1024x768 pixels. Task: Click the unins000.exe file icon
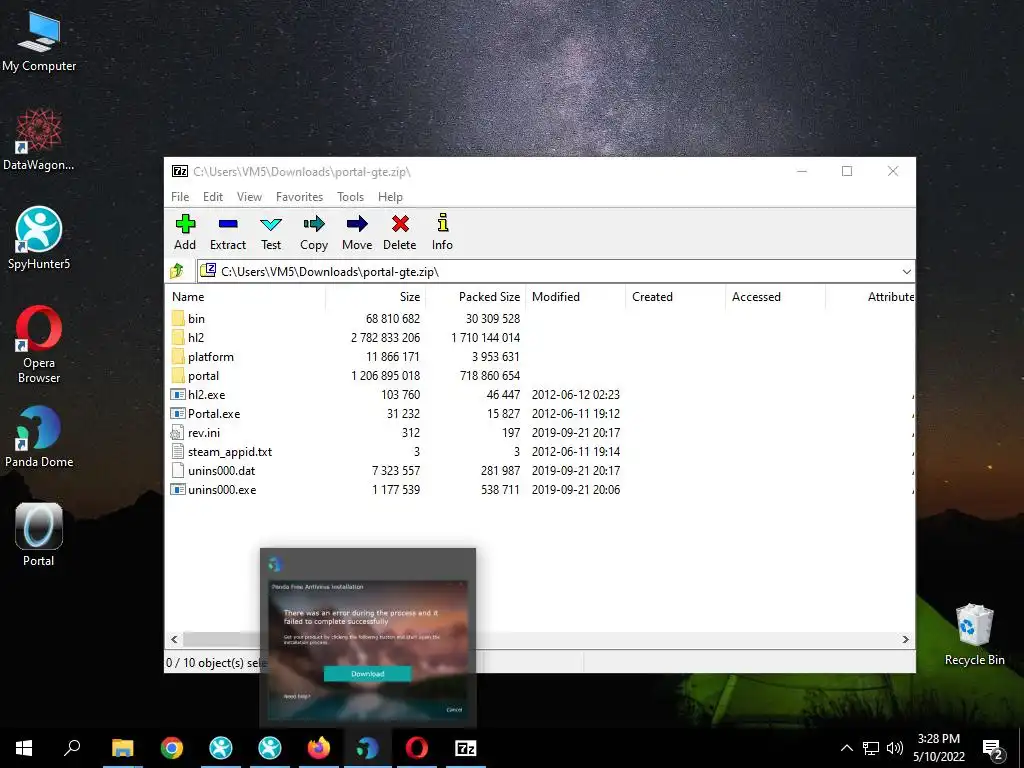click(x=178, y=489)
